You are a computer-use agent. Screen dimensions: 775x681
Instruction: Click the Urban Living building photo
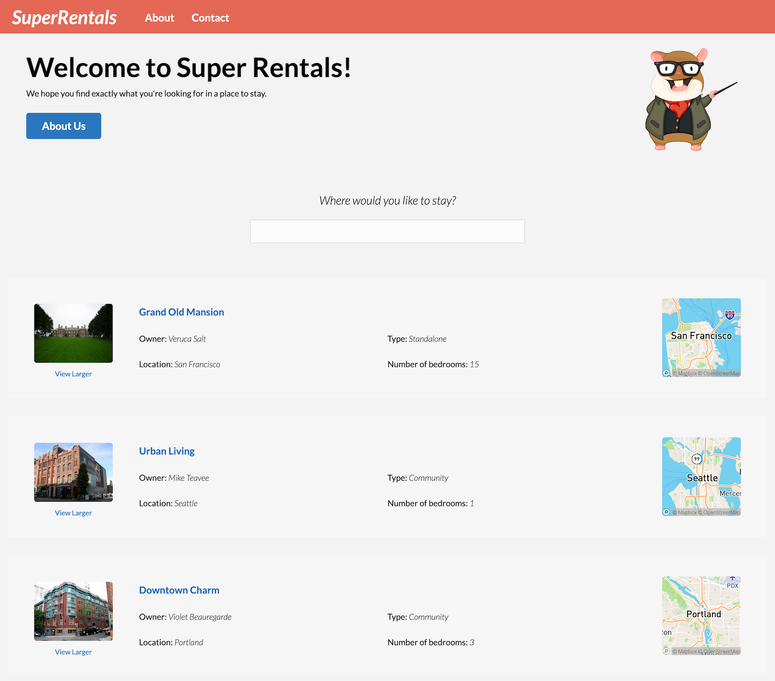tap(73, 472)
